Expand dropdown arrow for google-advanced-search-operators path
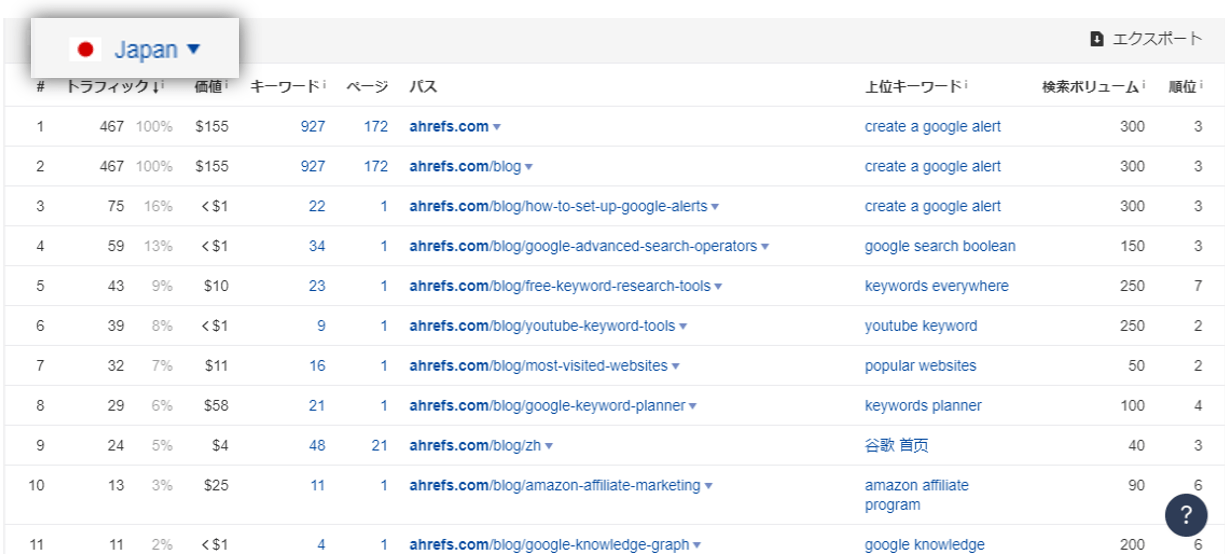Image resolution: width=1228 pixels, height=558 pixels. tap(765, 247)
